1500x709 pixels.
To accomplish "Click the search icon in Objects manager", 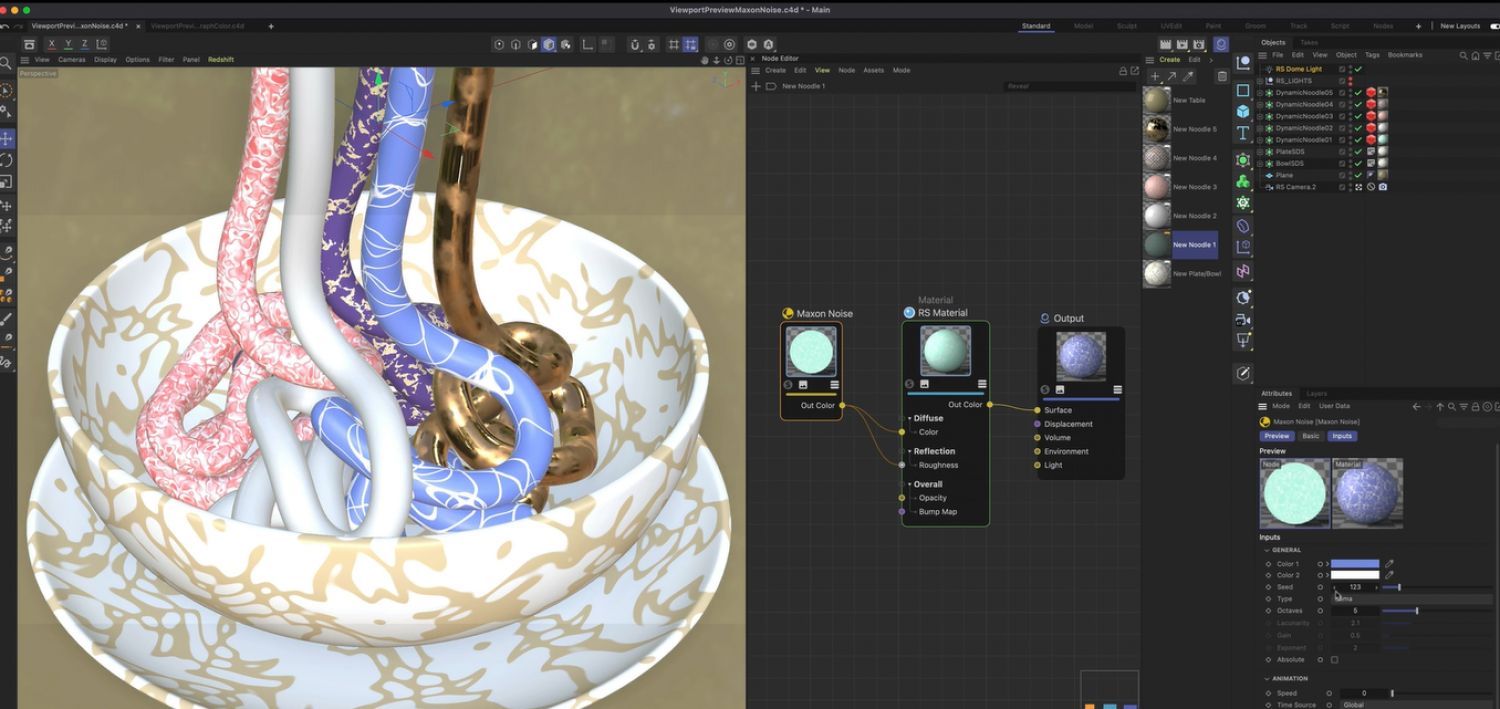I will 1463,55.
